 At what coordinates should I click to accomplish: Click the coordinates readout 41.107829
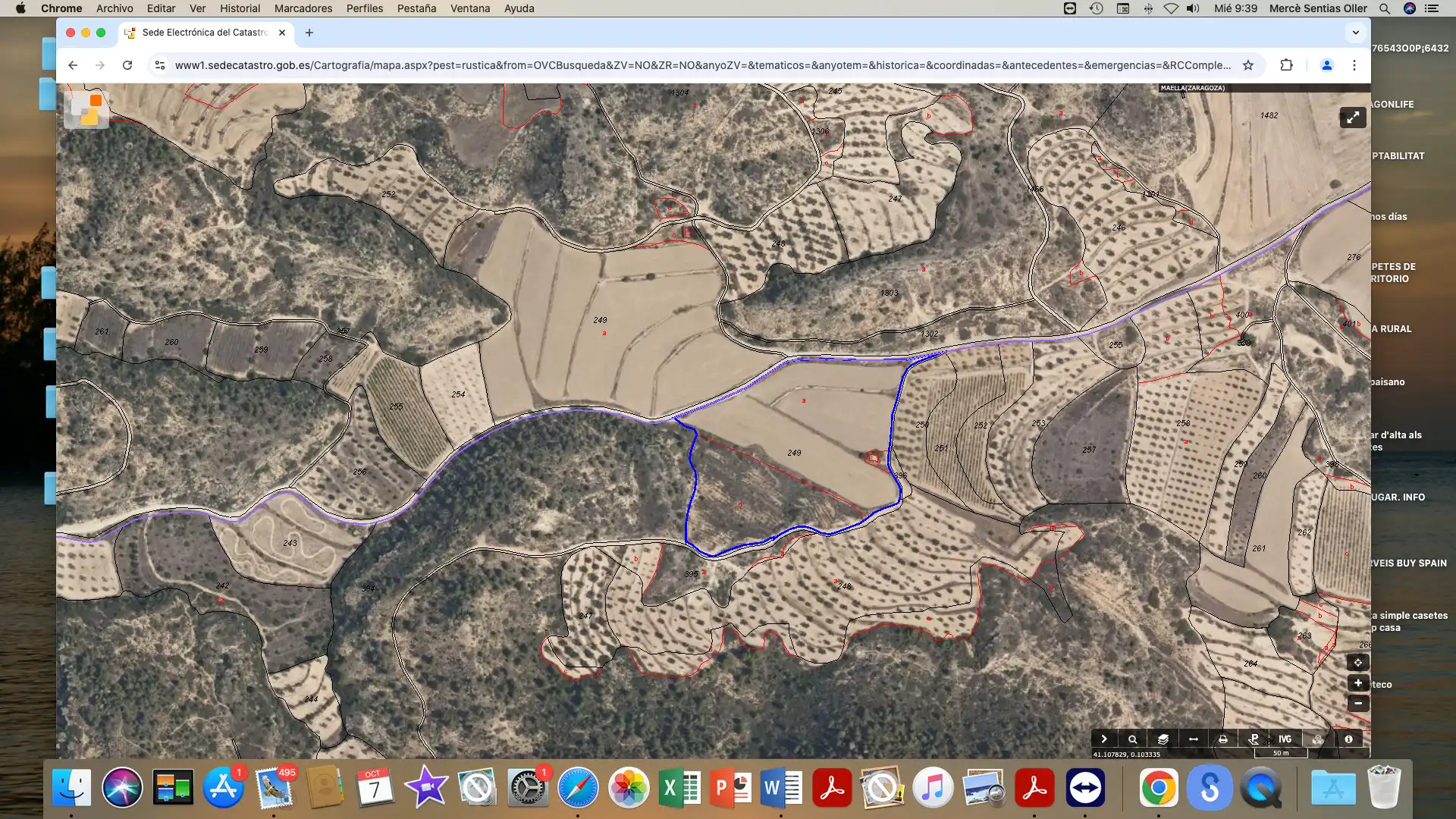1127,755
